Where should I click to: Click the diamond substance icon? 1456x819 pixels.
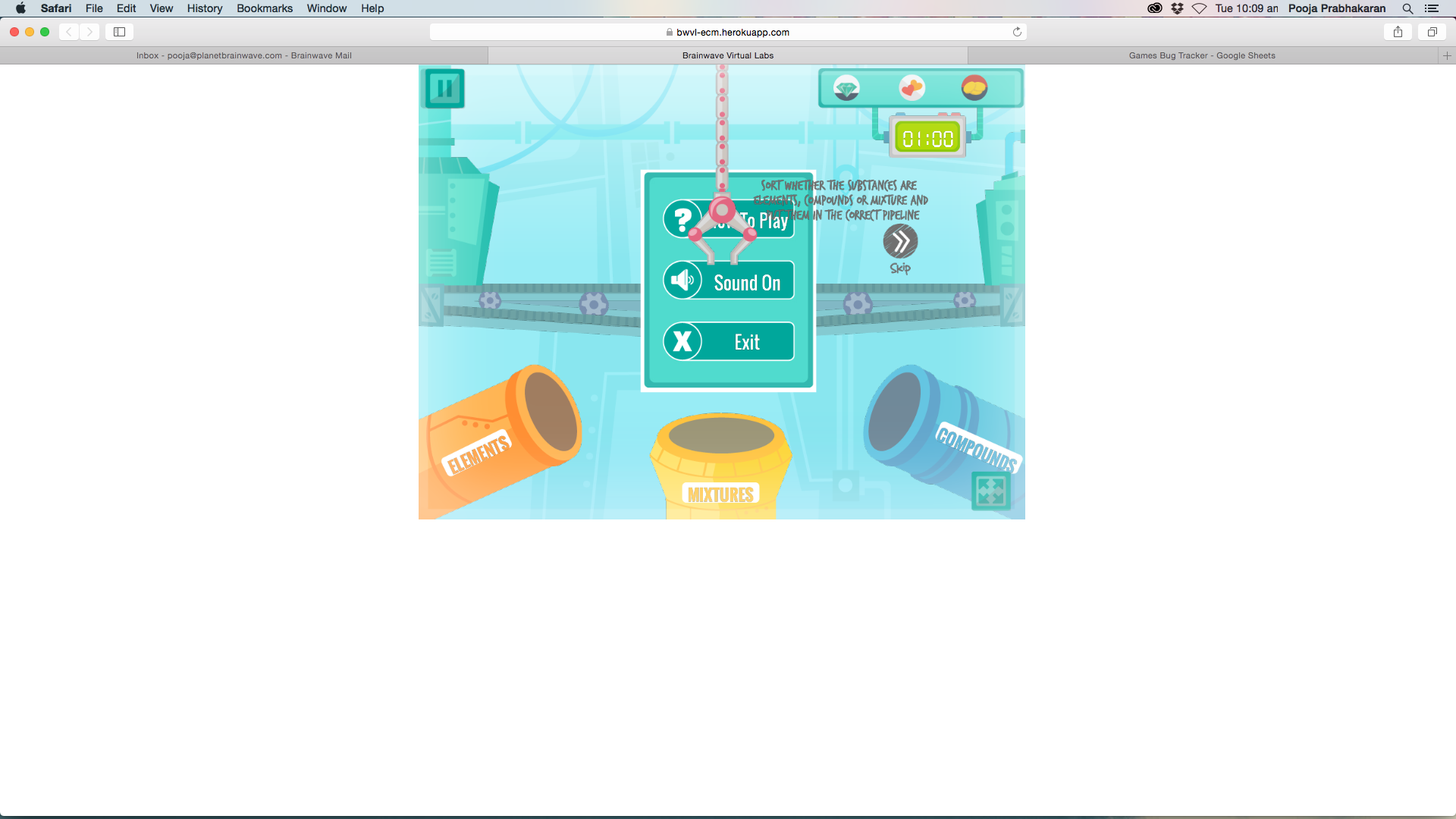click(846, 88)
